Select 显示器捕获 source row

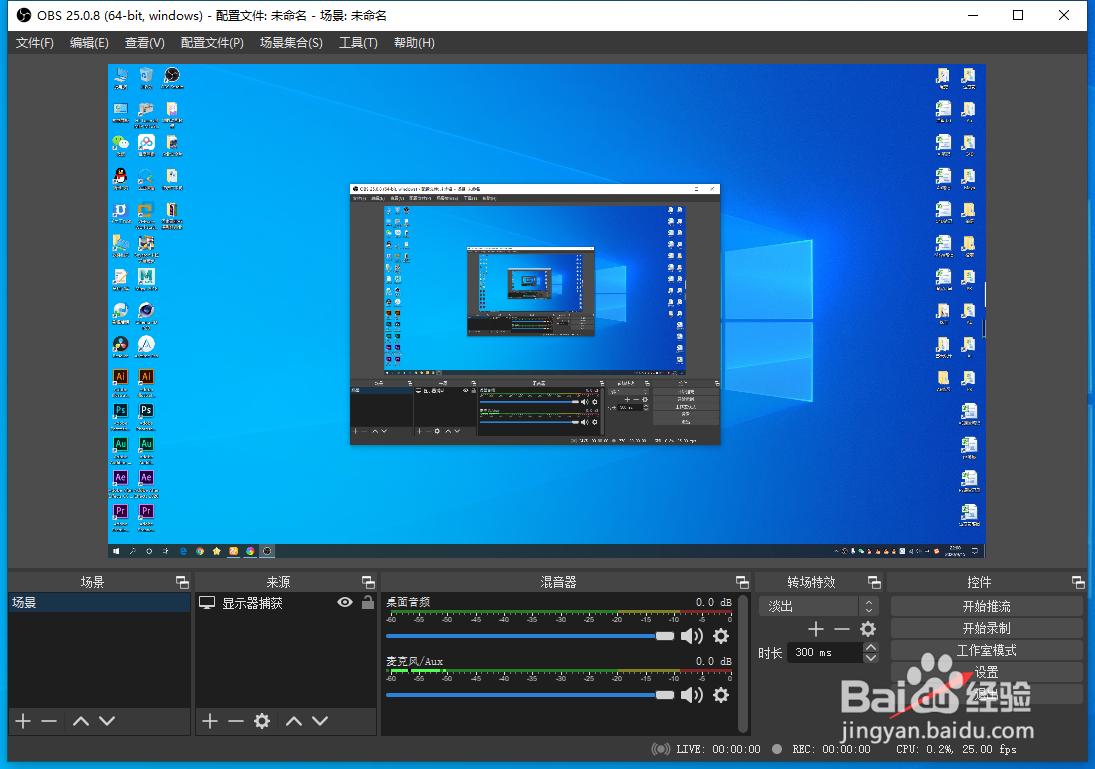click(286, 602)
